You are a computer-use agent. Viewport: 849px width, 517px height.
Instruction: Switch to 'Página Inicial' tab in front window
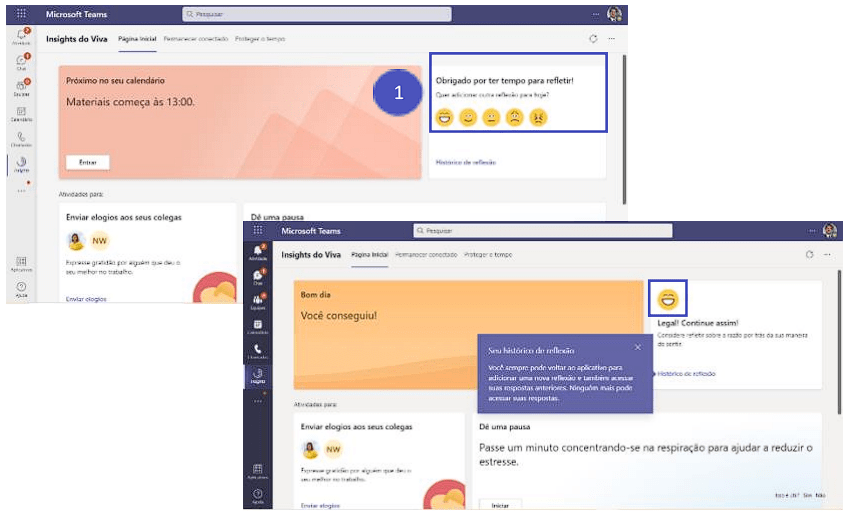(369, 254)
